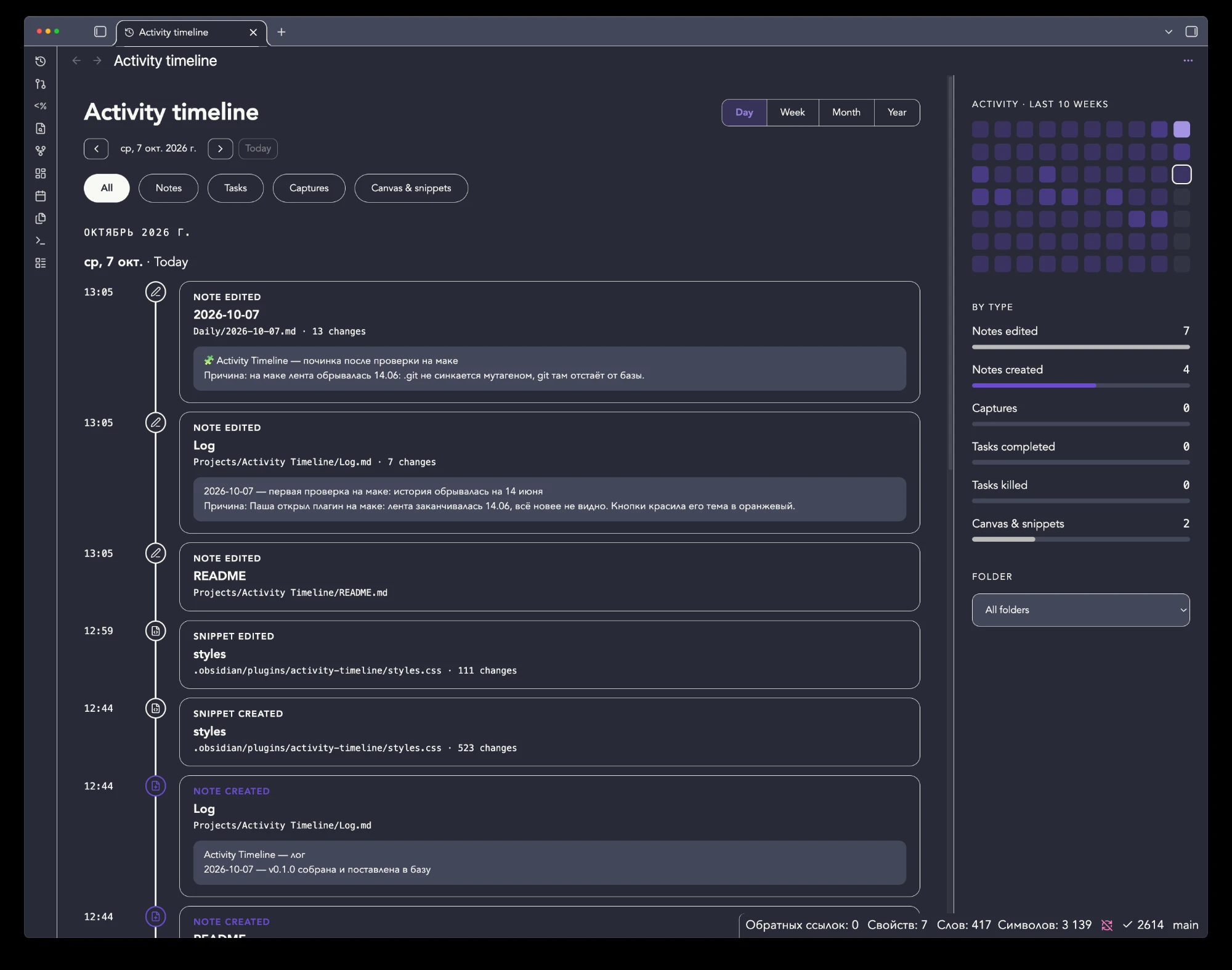Viewport: 1232px width, 970px height.
Task: Open Activity timeline from the ribbon history icon
Action: [41, 61]
